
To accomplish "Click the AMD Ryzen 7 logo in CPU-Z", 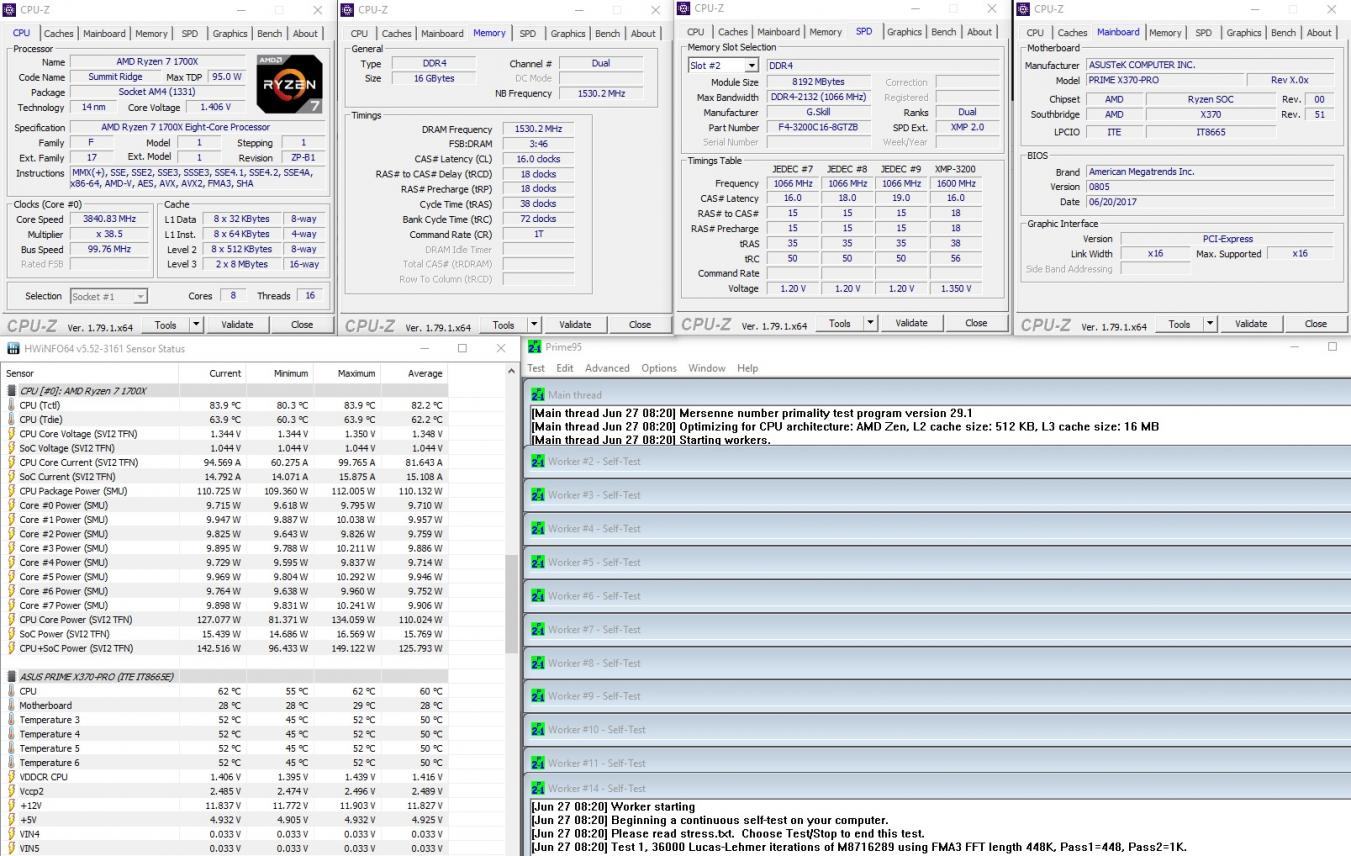I will 290,85.
